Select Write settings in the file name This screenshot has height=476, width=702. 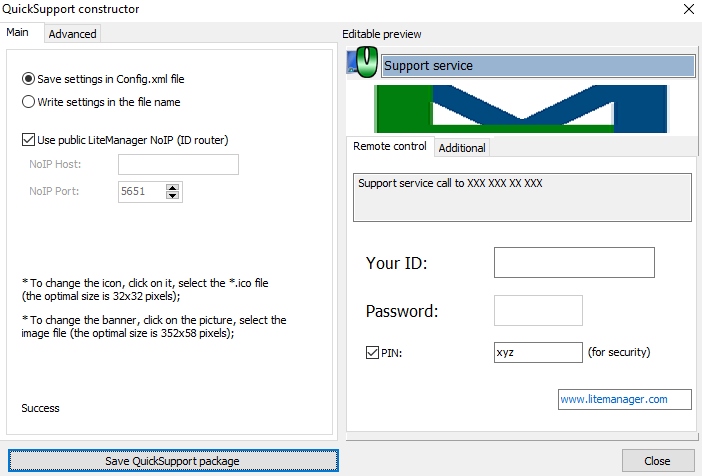tap(101, 102)
